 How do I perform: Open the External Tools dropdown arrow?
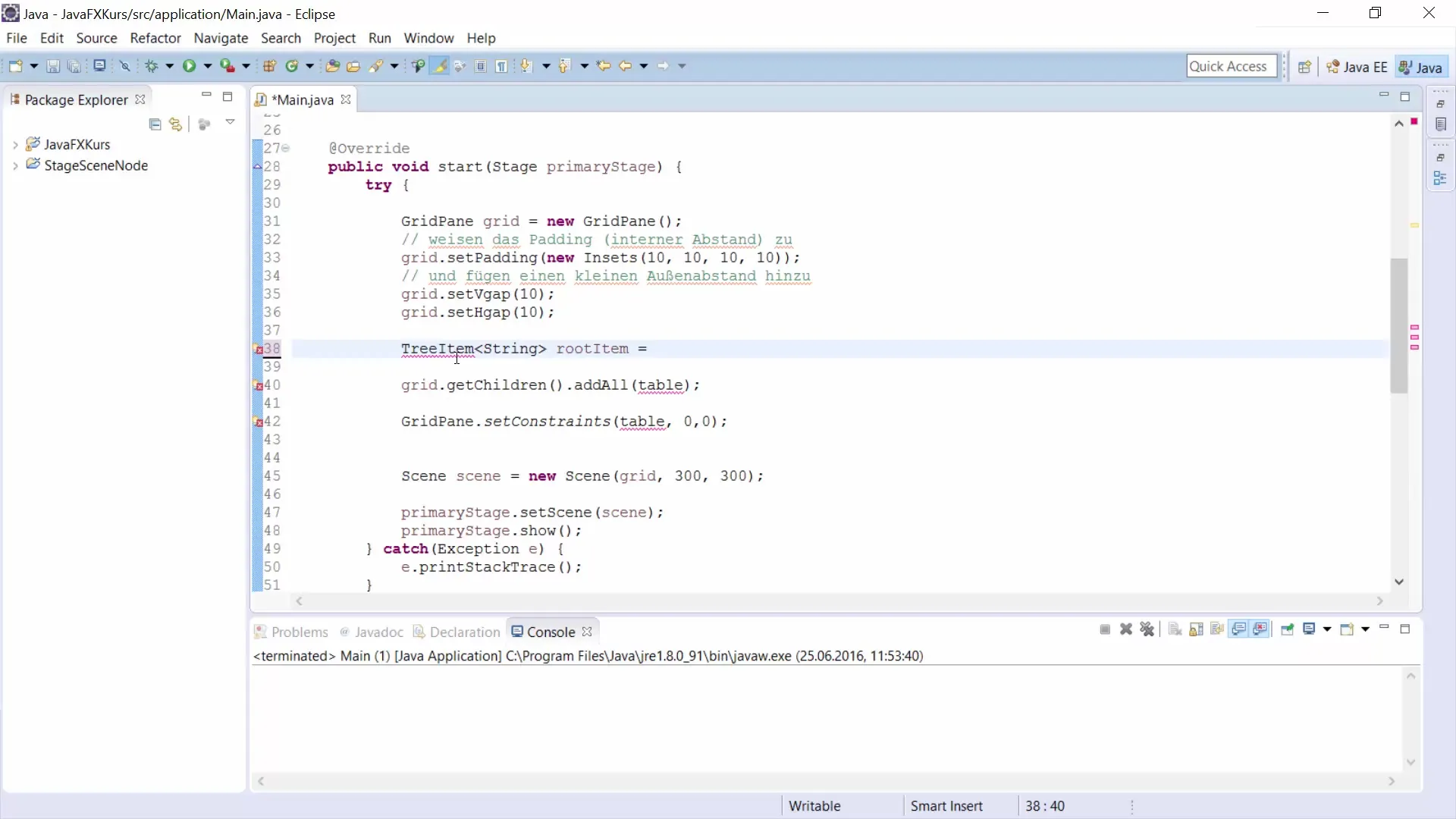click(x=246, y=66)
